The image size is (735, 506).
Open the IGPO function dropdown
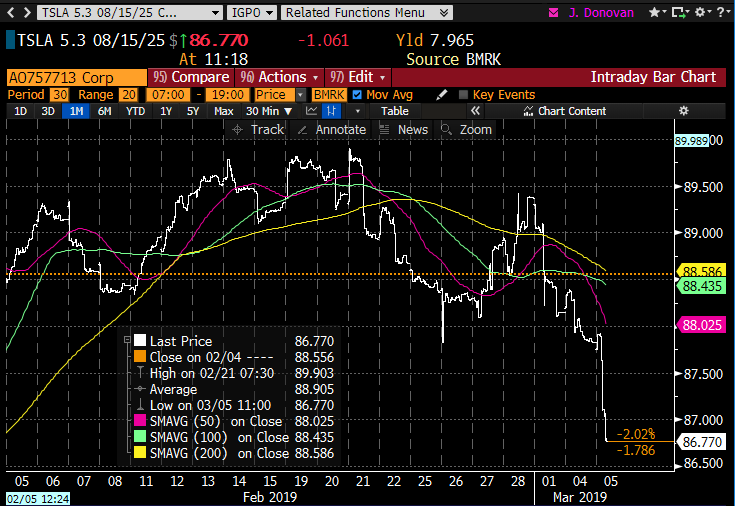pyautogui.click(x=252, y=13)
